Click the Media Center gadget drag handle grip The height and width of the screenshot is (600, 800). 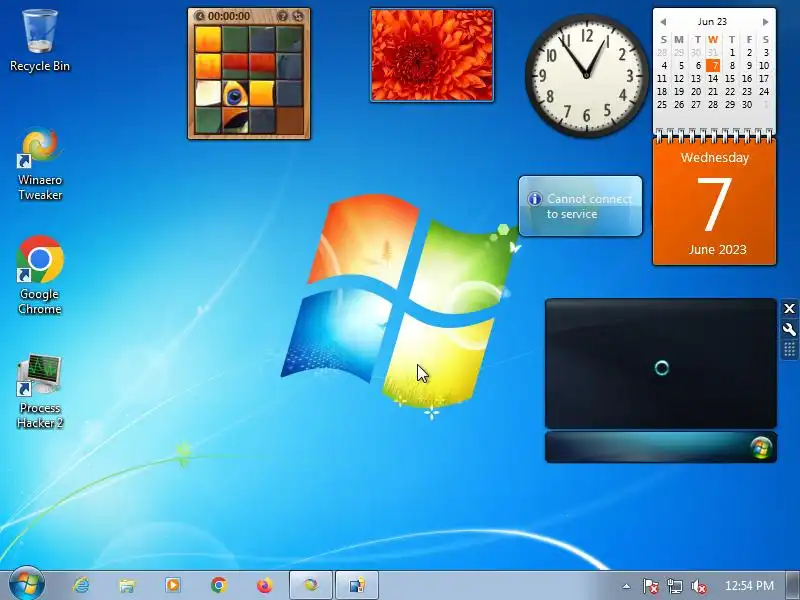click(789, 349)
